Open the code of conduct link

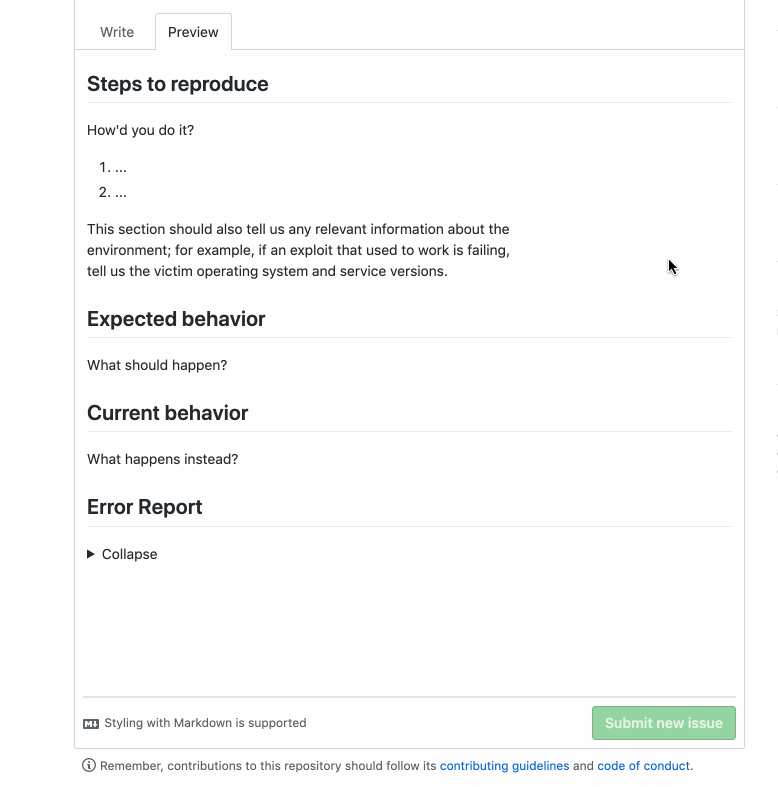[643, 766]
